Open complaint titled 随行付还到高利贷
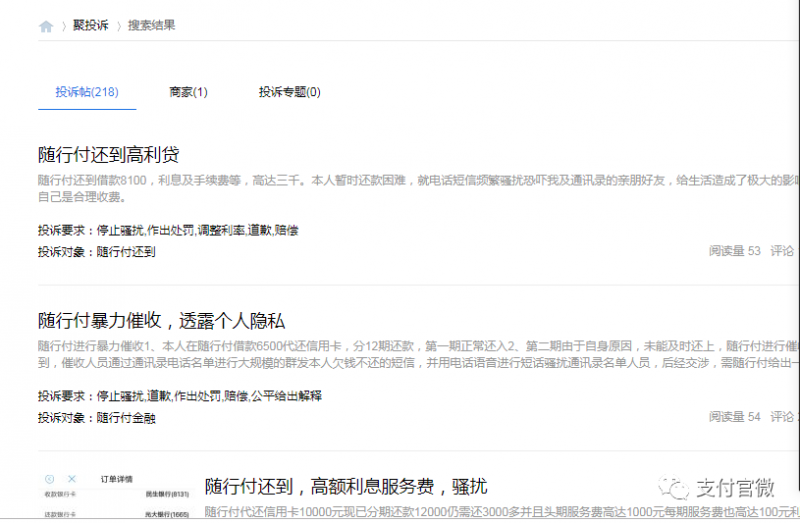Viewport: 800px width, 523px height. click(109, 154)
